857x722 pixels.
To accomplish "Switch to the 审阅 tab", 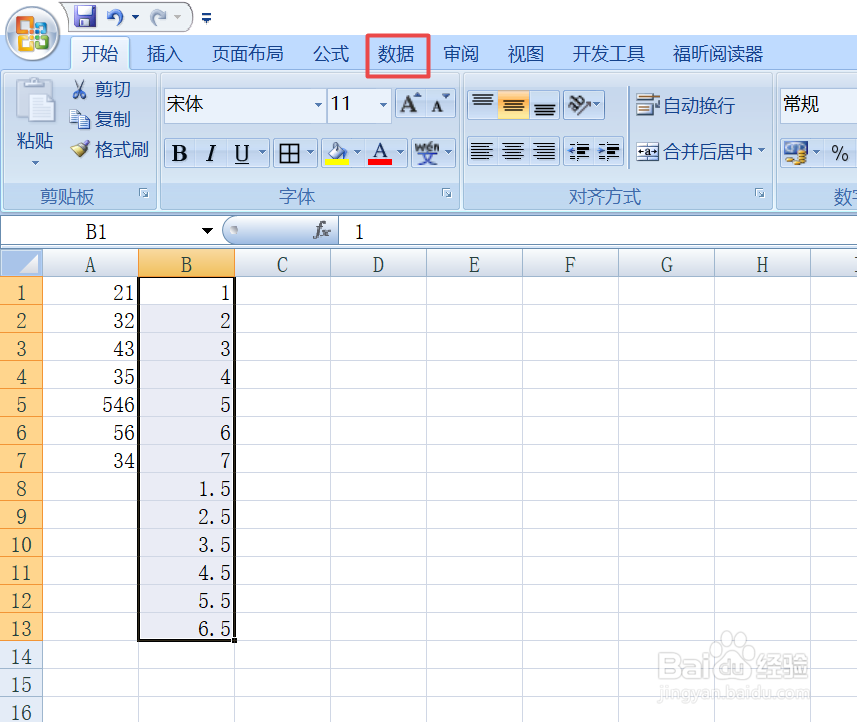I will tap(461, 54).
